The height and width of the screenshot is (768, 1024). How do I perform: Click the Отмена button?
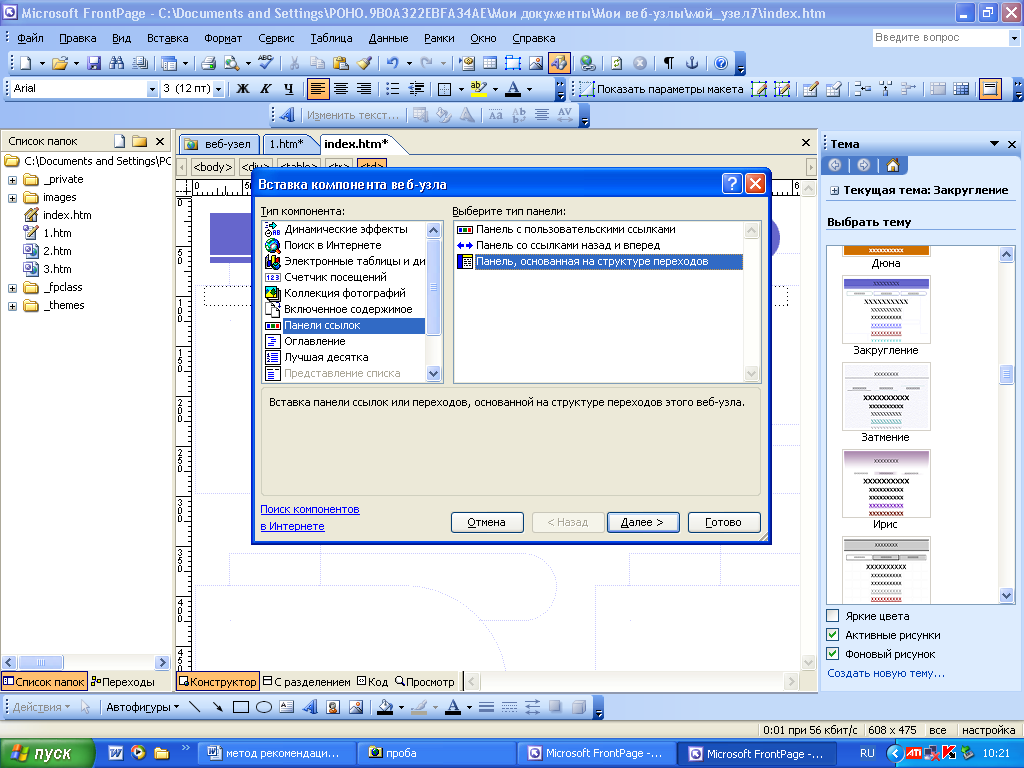coord(487,522)
